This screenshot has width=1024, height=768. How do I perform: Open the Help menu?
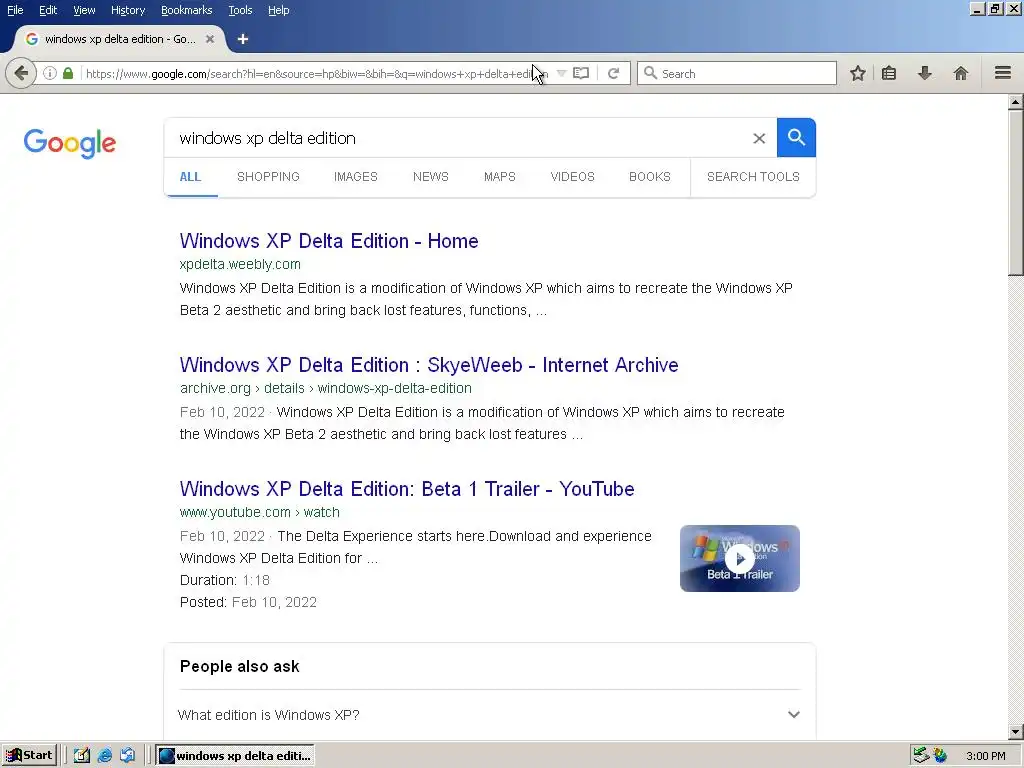click(x=279, y=10)
